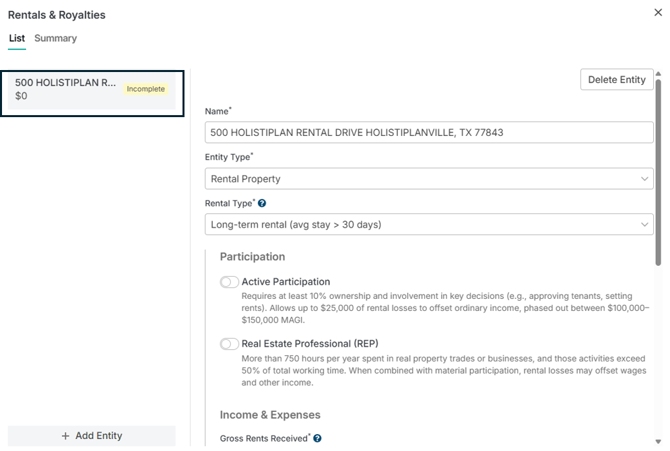Toggle Active Participation switch
This screenshot has width=670, height=451.
229,282
